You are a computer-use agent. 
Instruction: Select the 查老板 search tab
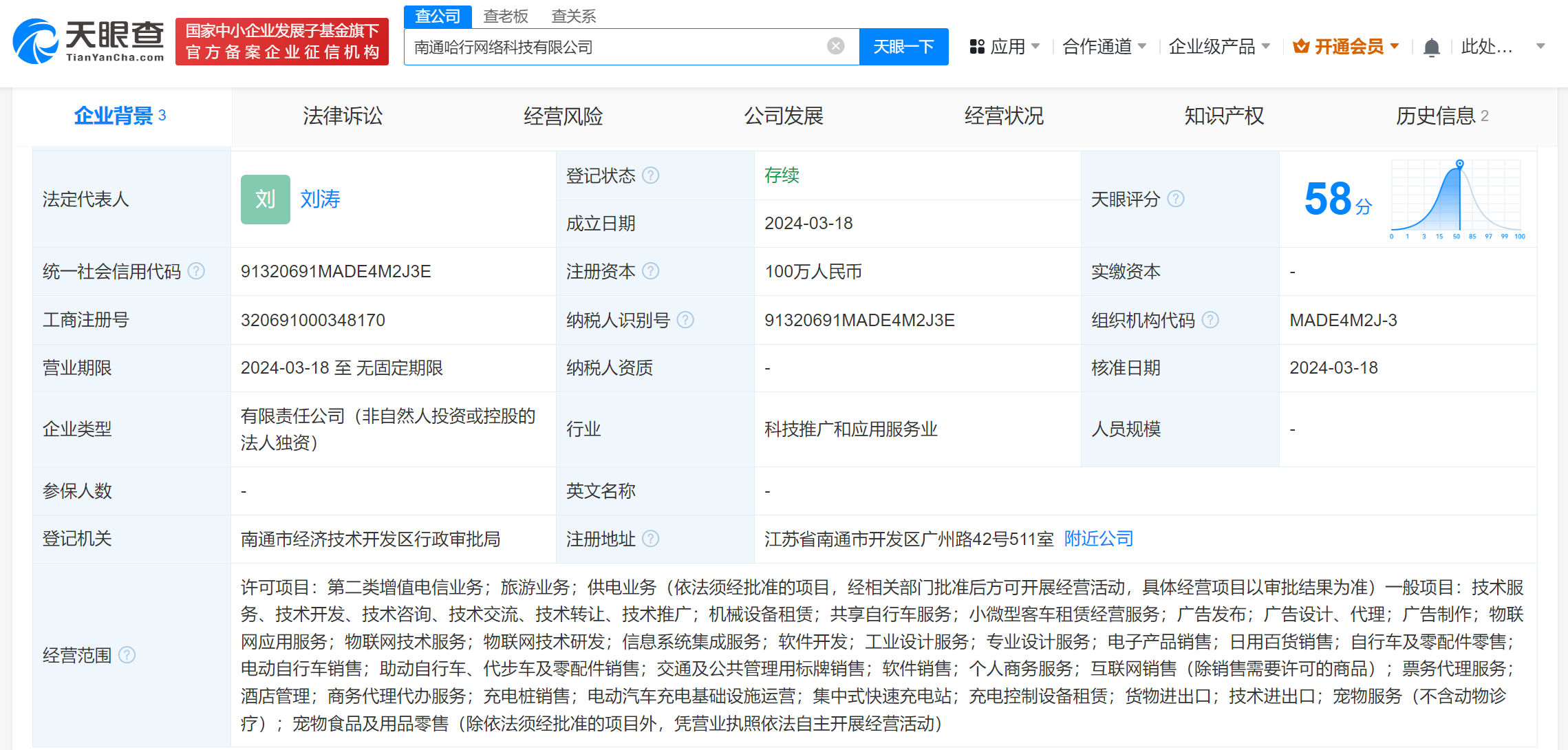click(506, 16)
